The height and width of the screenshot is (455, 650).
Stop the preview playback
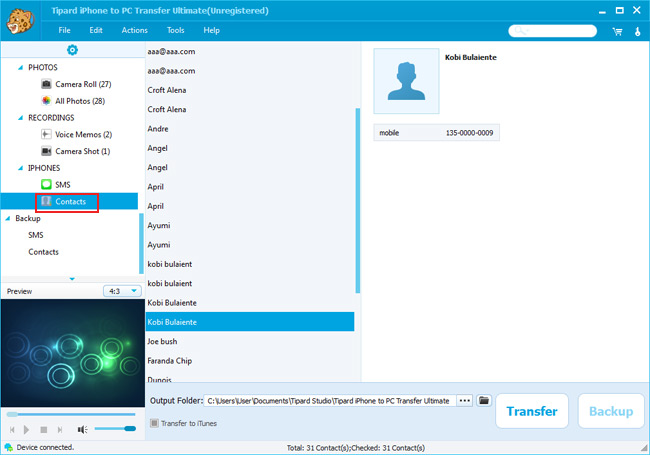pyautogui.click(x=44, y=430)
